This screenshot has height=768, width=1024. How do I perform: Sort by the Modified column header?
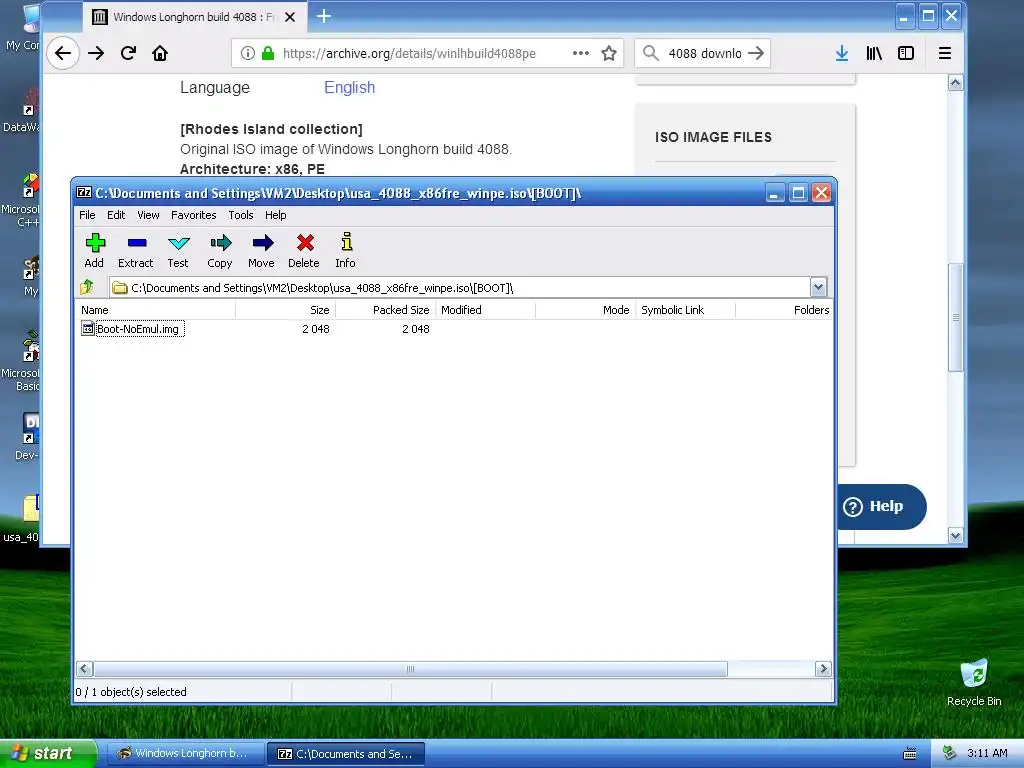[x=485, y=310]
